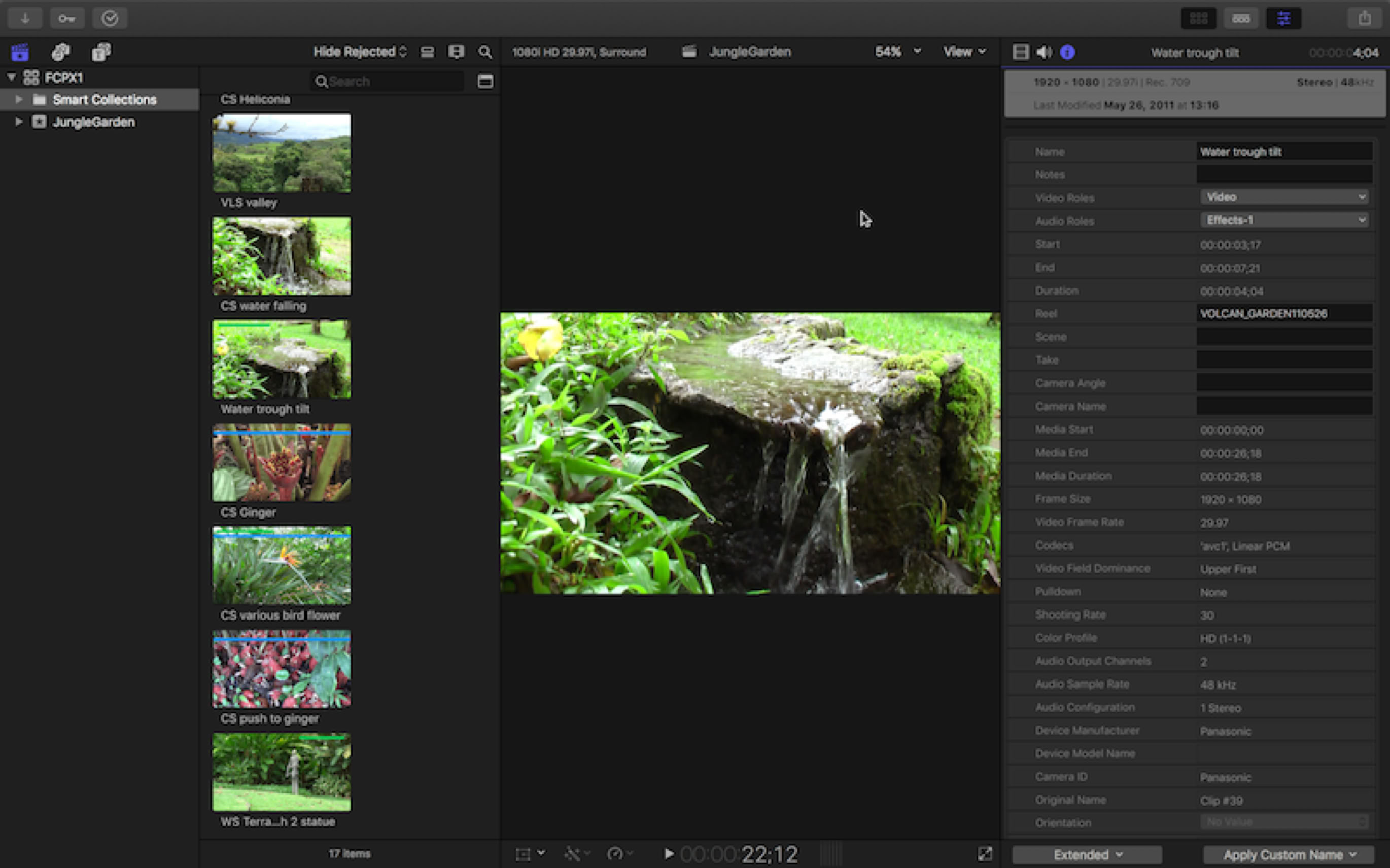This screenshot has width=1390, height=868.
Task: Expand the Smart Collections folder
Action: 19,99
